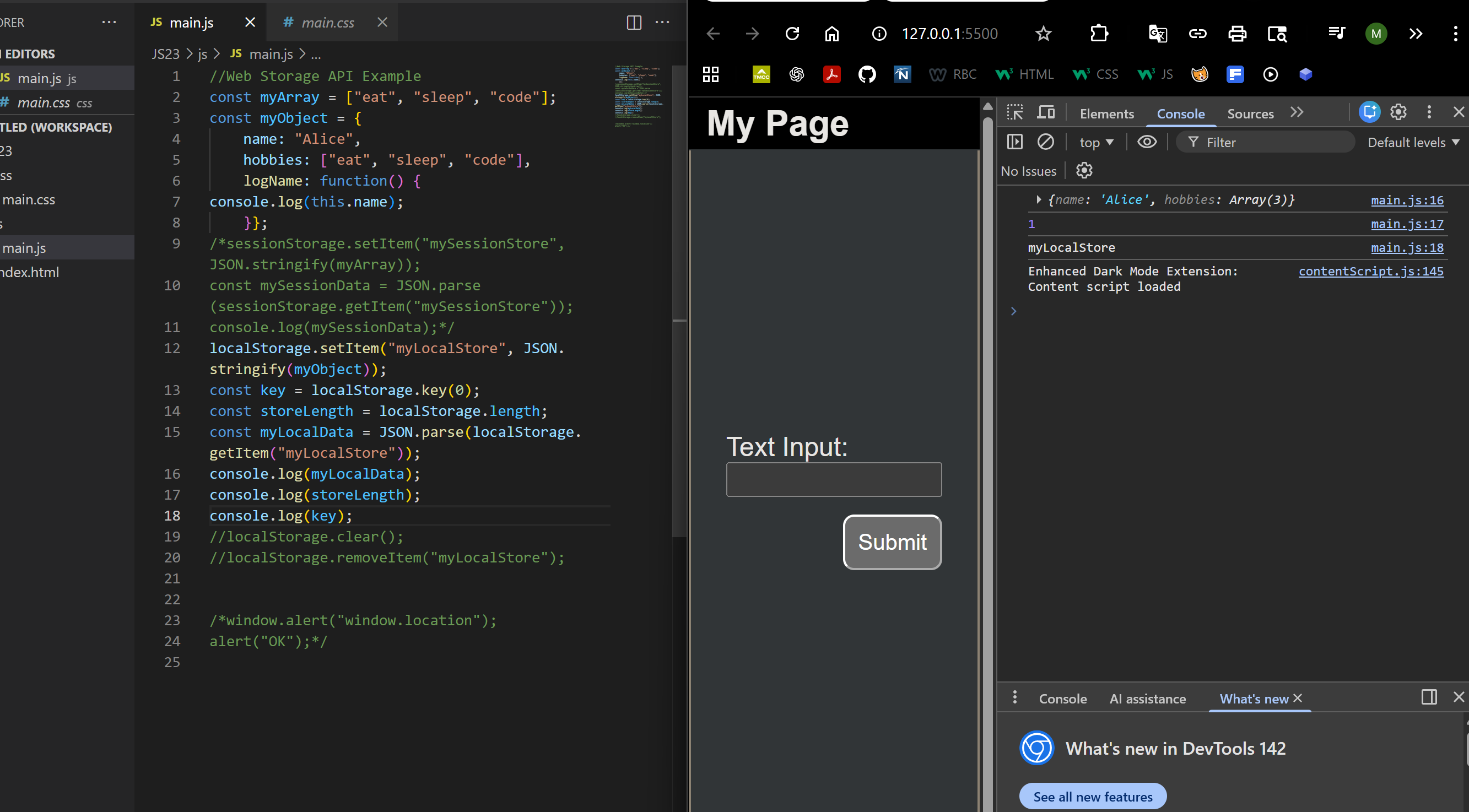Open the Adobe Acrobat bookmark
This screenshot has height=812, width=1469.
[x=832, y=74]
